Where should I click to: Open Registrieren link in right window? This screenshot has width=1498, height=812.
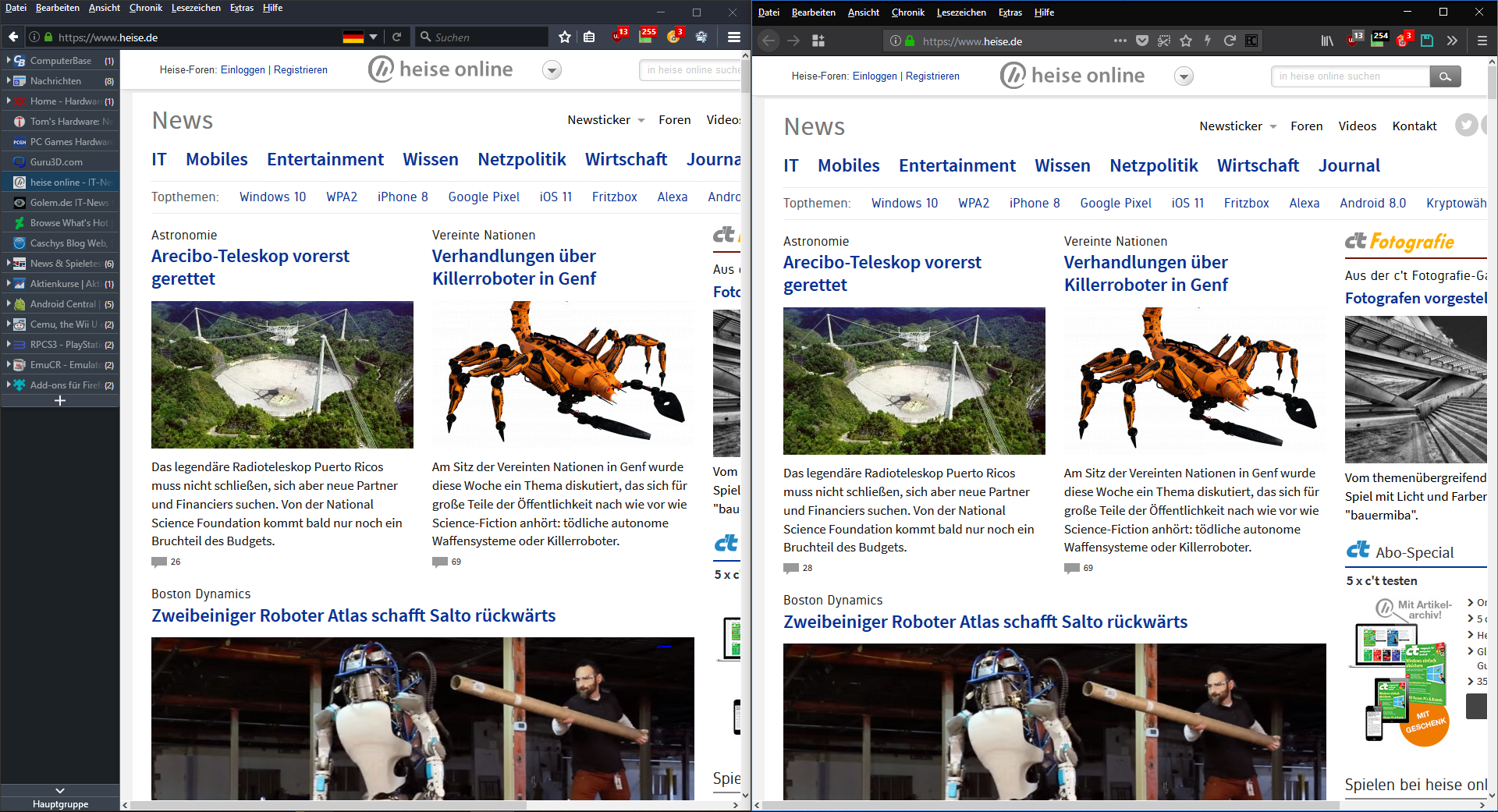(x=932, y=76)
